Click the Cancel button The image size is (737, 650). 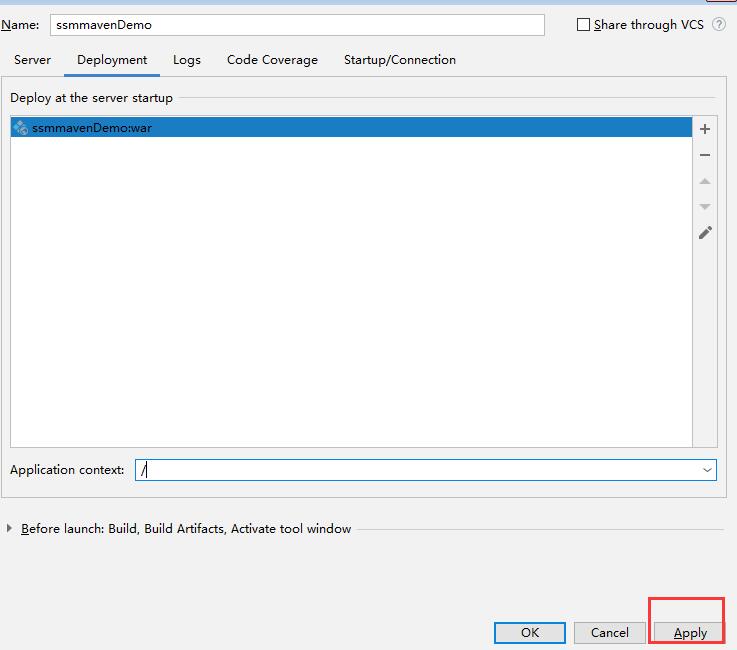point(609,632)
